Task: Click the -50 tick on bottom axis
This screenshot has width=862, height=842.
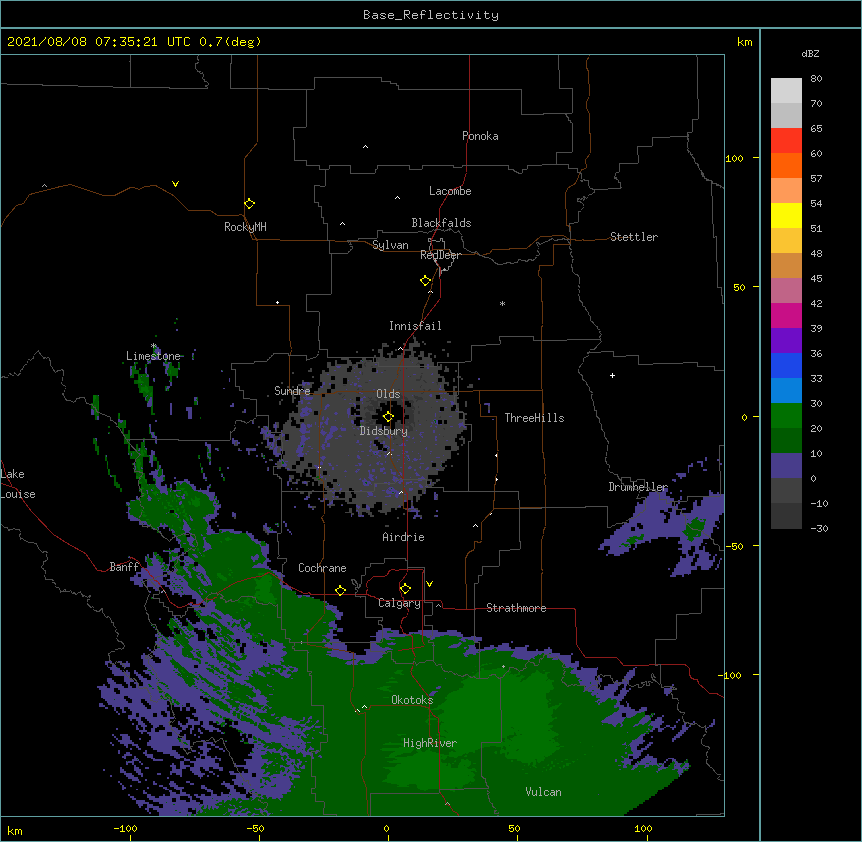Action: click(256, 828)
